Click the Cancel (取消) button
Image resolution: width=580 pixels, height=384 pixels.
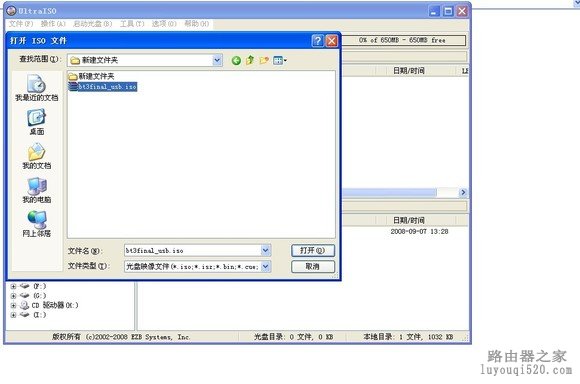tap(313, 266)
